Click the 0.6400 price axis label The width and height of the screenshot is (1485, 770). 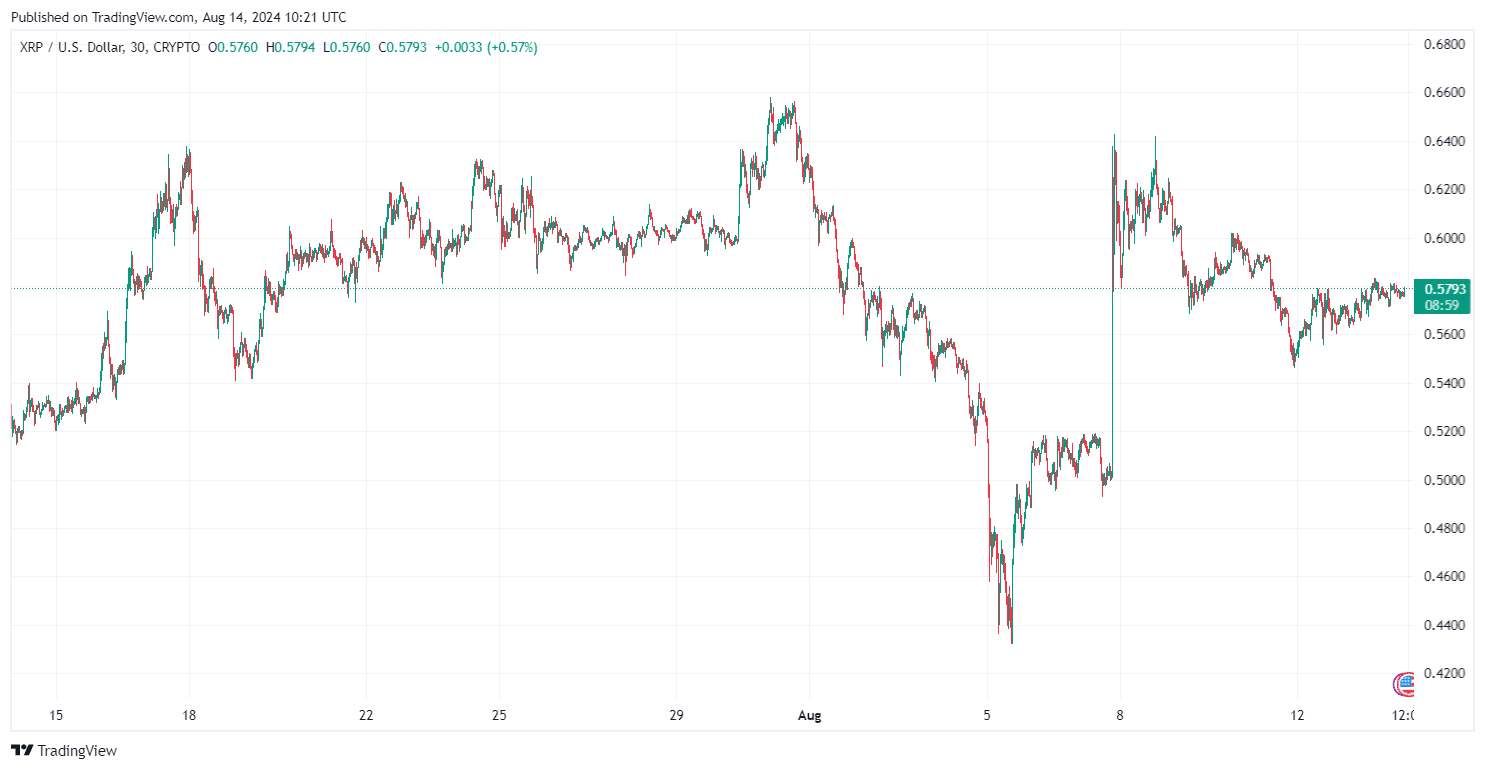coord(1445,142)
